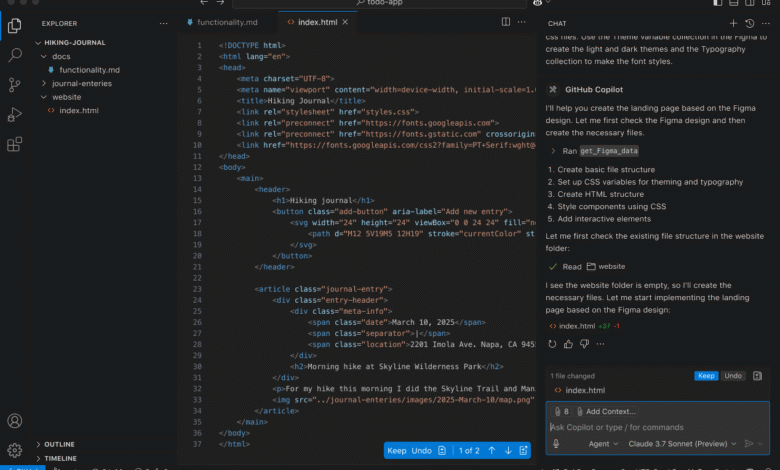Customize layout icon in title bar
Image resolution: width=780 pixels, height=470 pixels.
pyautogui.click(x=766, y=2)
